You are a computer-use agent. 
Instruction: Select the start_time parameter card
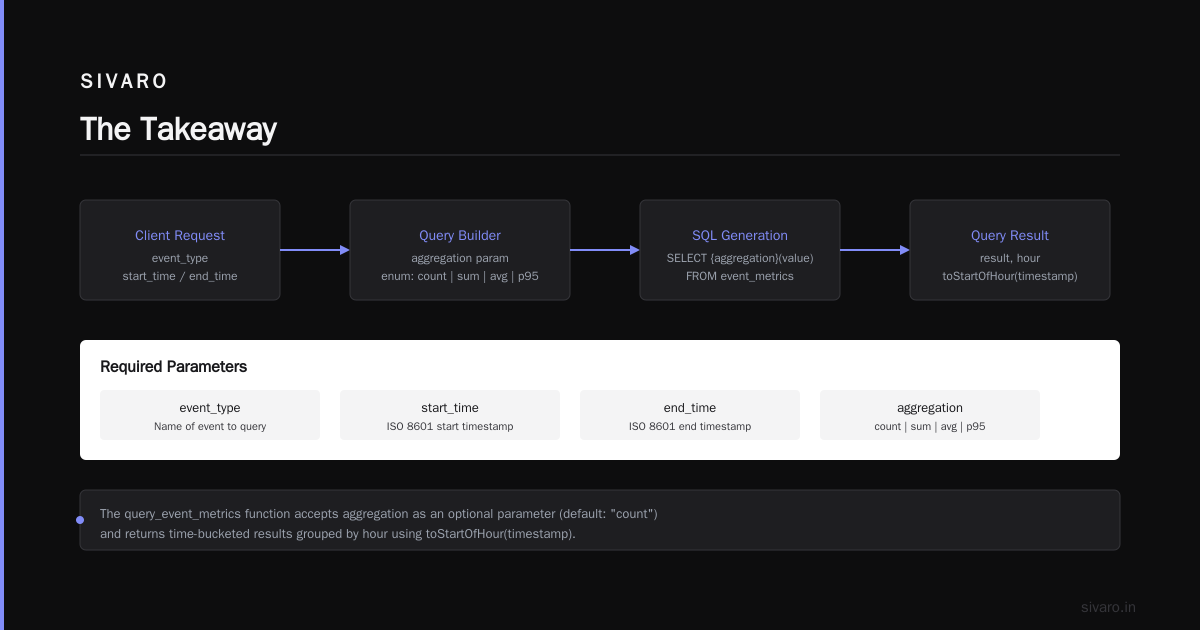450,415
